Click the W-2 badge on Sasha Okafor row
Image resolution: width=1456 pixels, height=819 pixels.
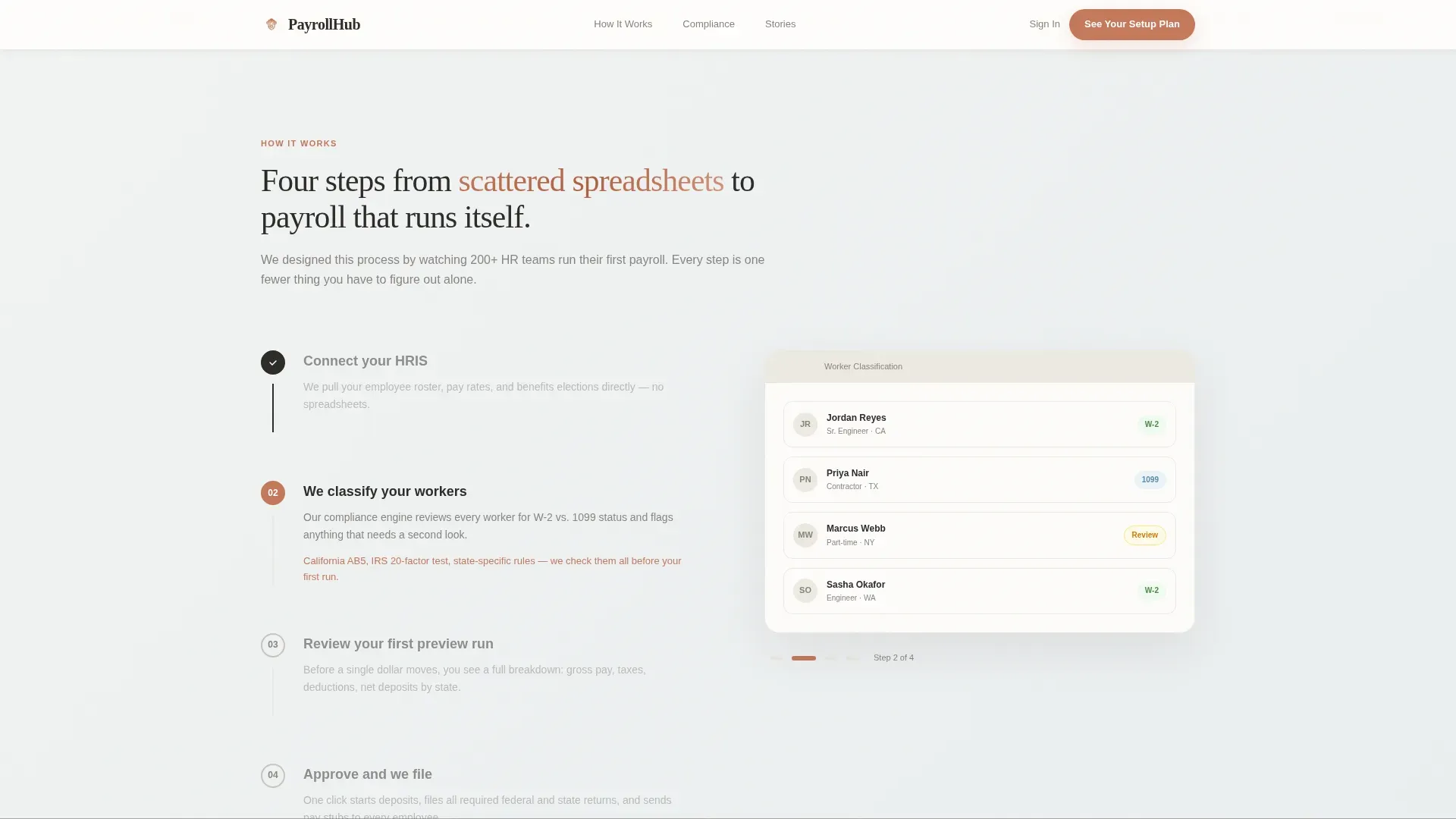click(1151, 591)
